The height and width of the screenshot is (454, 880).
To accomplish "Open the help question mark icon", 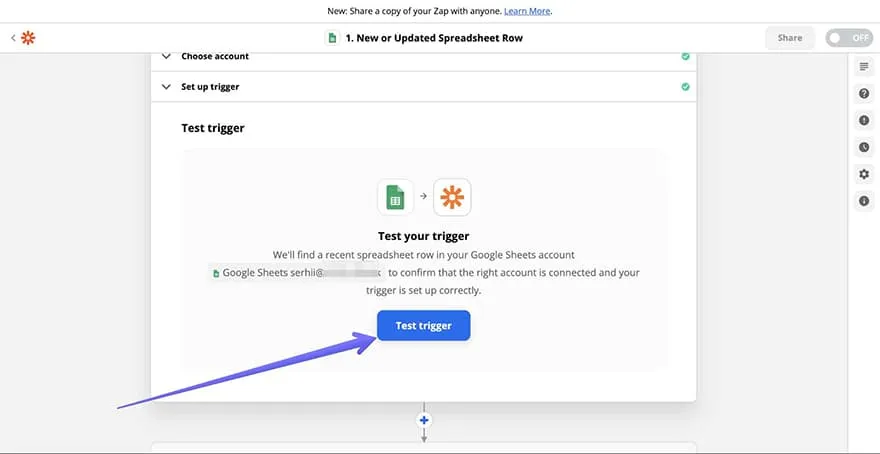I will [x=864, y=94].
